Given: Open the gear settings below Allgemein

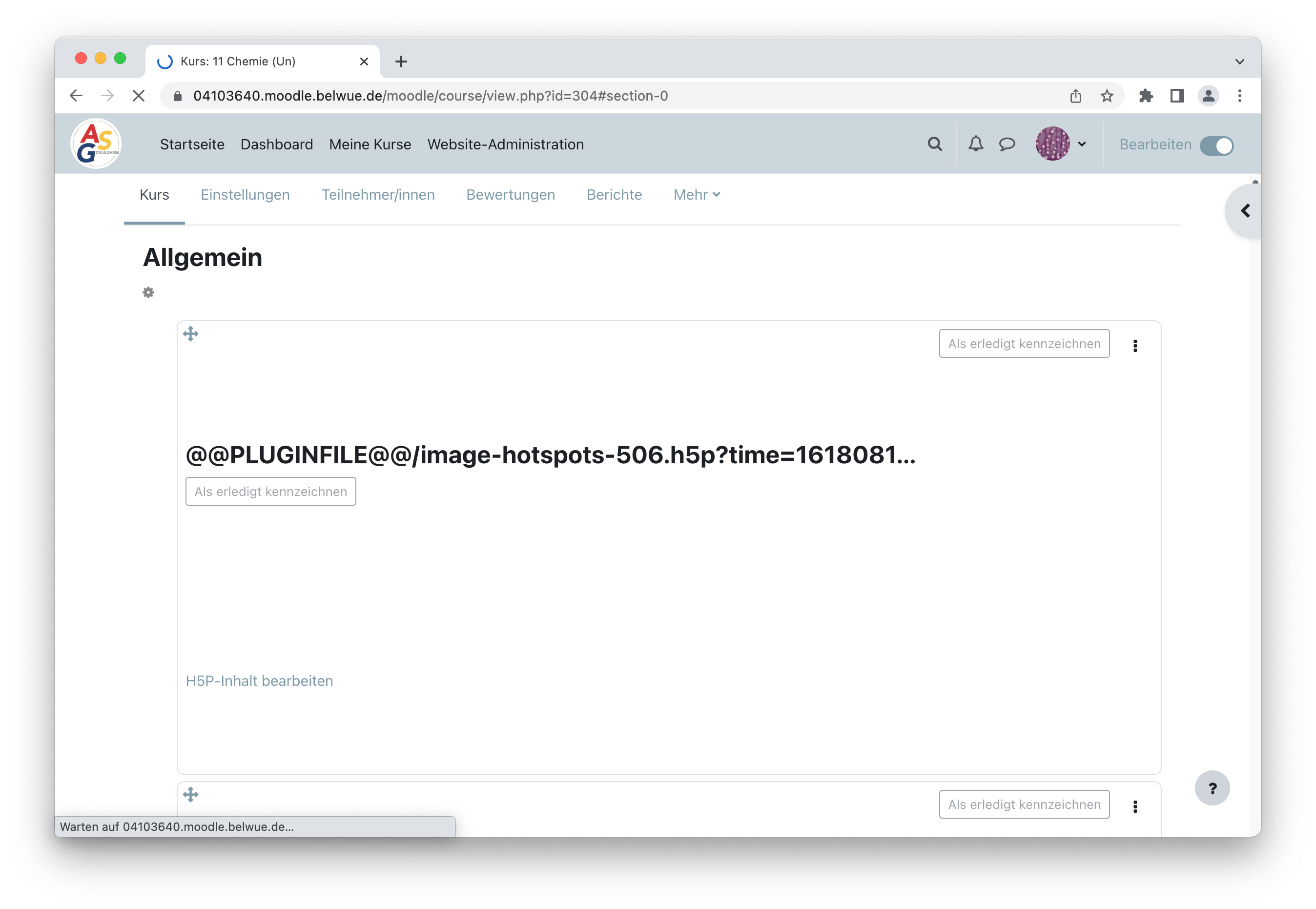Looking at the screenshot, I should [148, 292].
